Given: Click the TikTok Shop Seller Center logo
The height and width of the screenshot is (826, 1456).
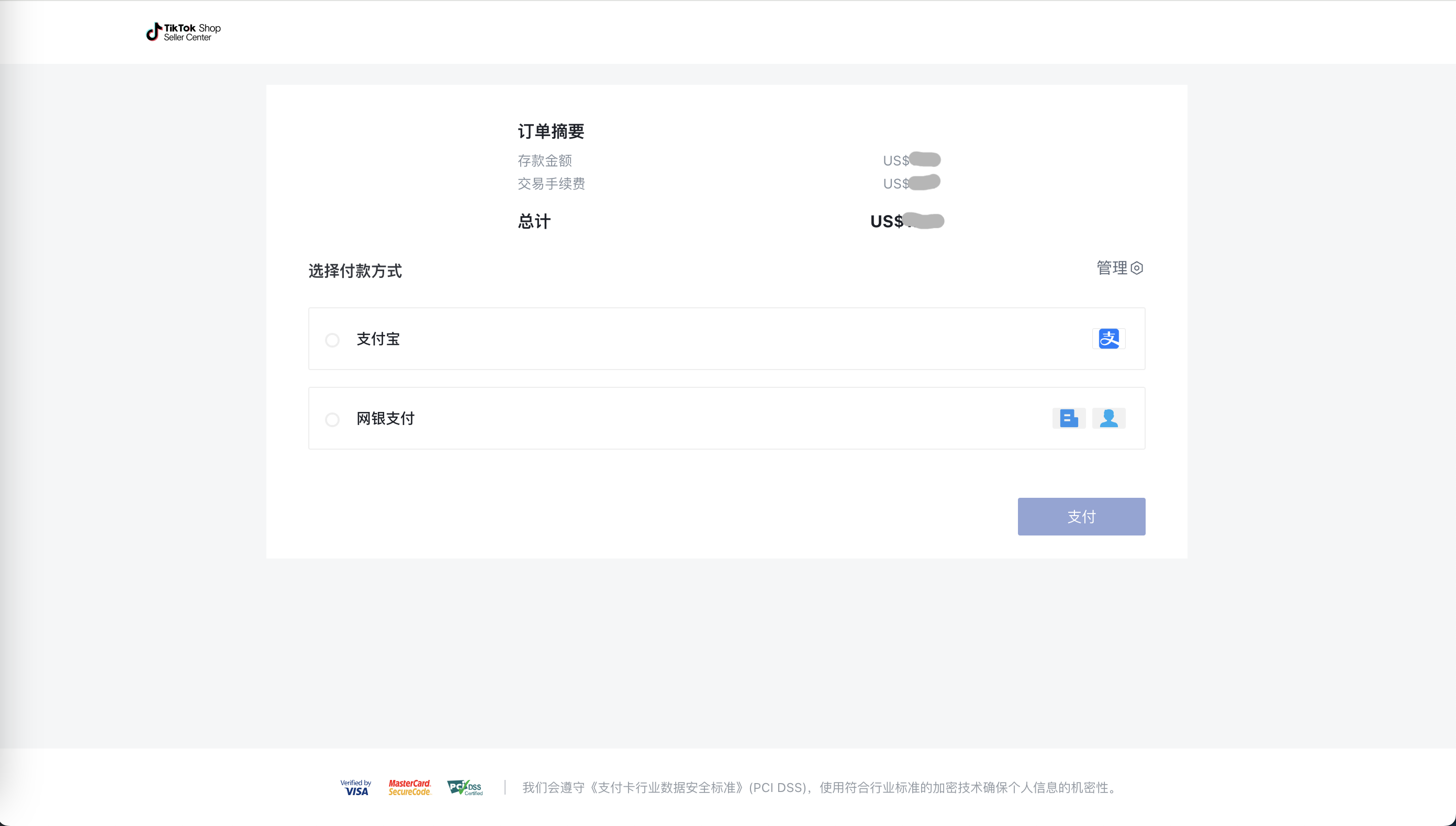Looking at the screenshot, I should point(183,32).
